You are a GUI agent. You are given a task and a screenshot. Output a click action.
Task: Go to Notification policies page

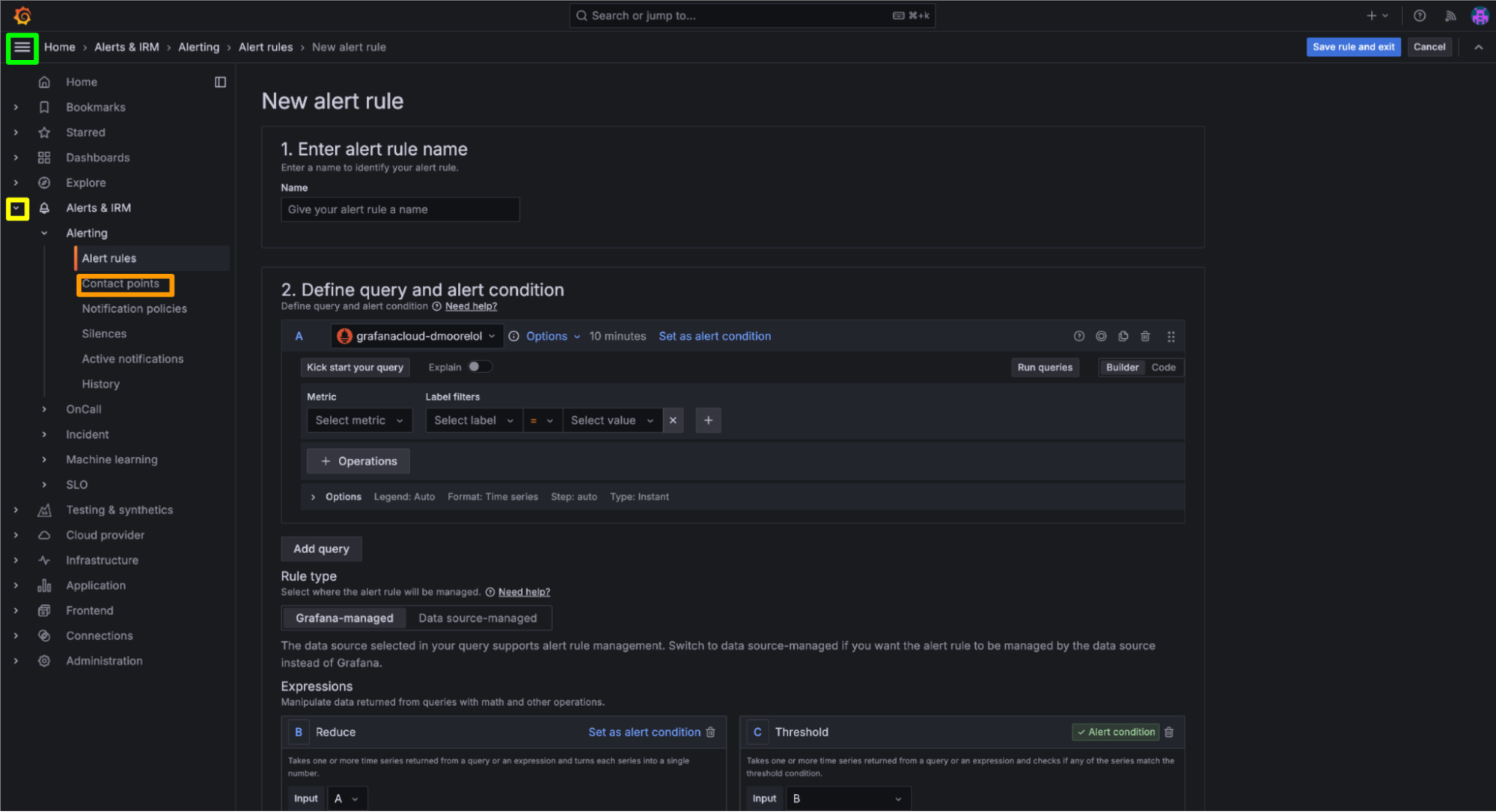pos(134,309)
